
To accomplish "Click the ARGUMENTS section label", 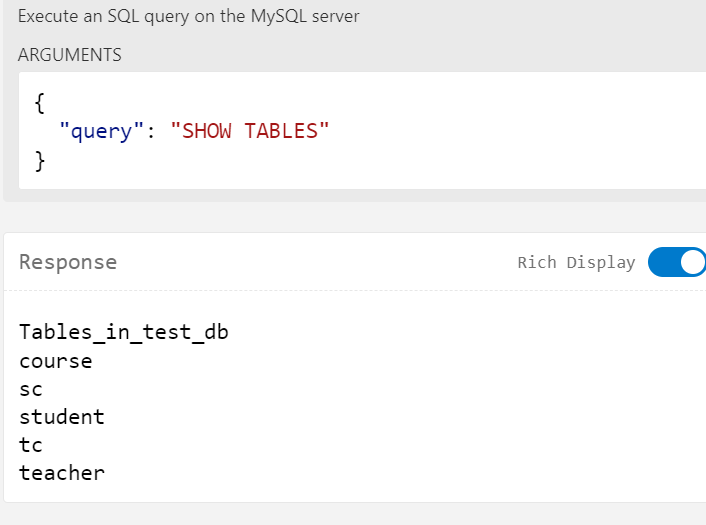I will [x=70, y=55].
